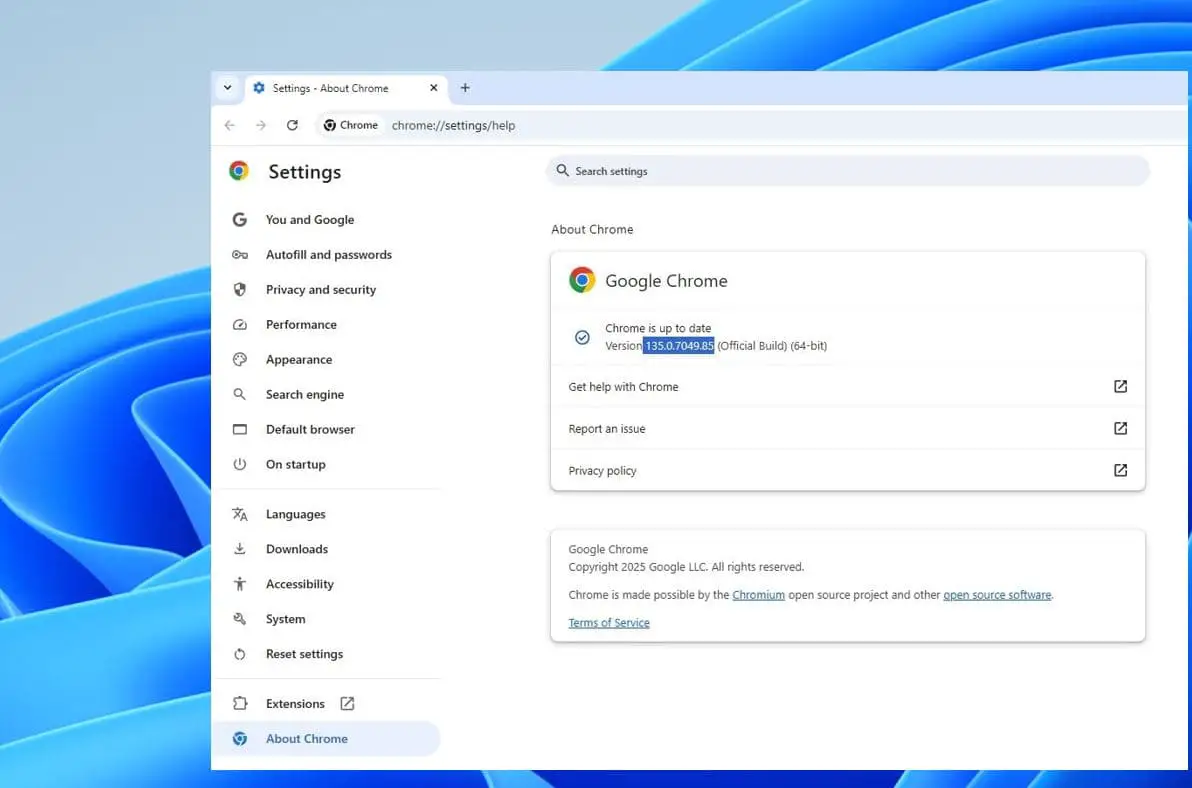
Task: Click the Chrome logo beside Settings heading
Action: coord(239,171)
